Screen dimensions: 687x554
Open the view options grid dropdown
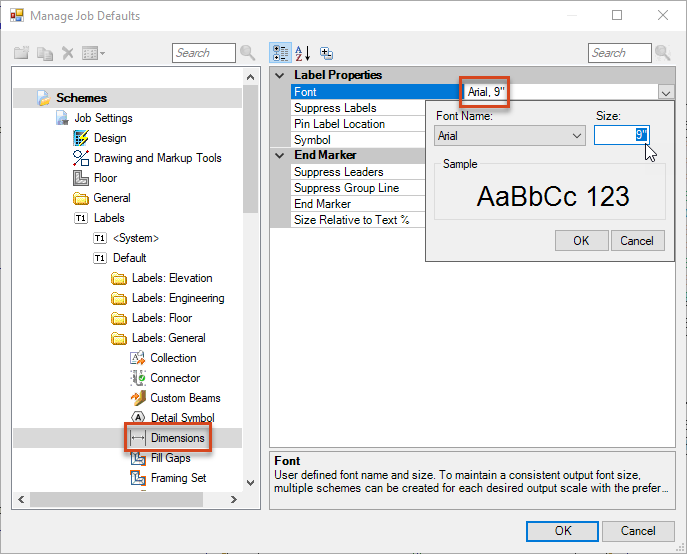point(93,53)
